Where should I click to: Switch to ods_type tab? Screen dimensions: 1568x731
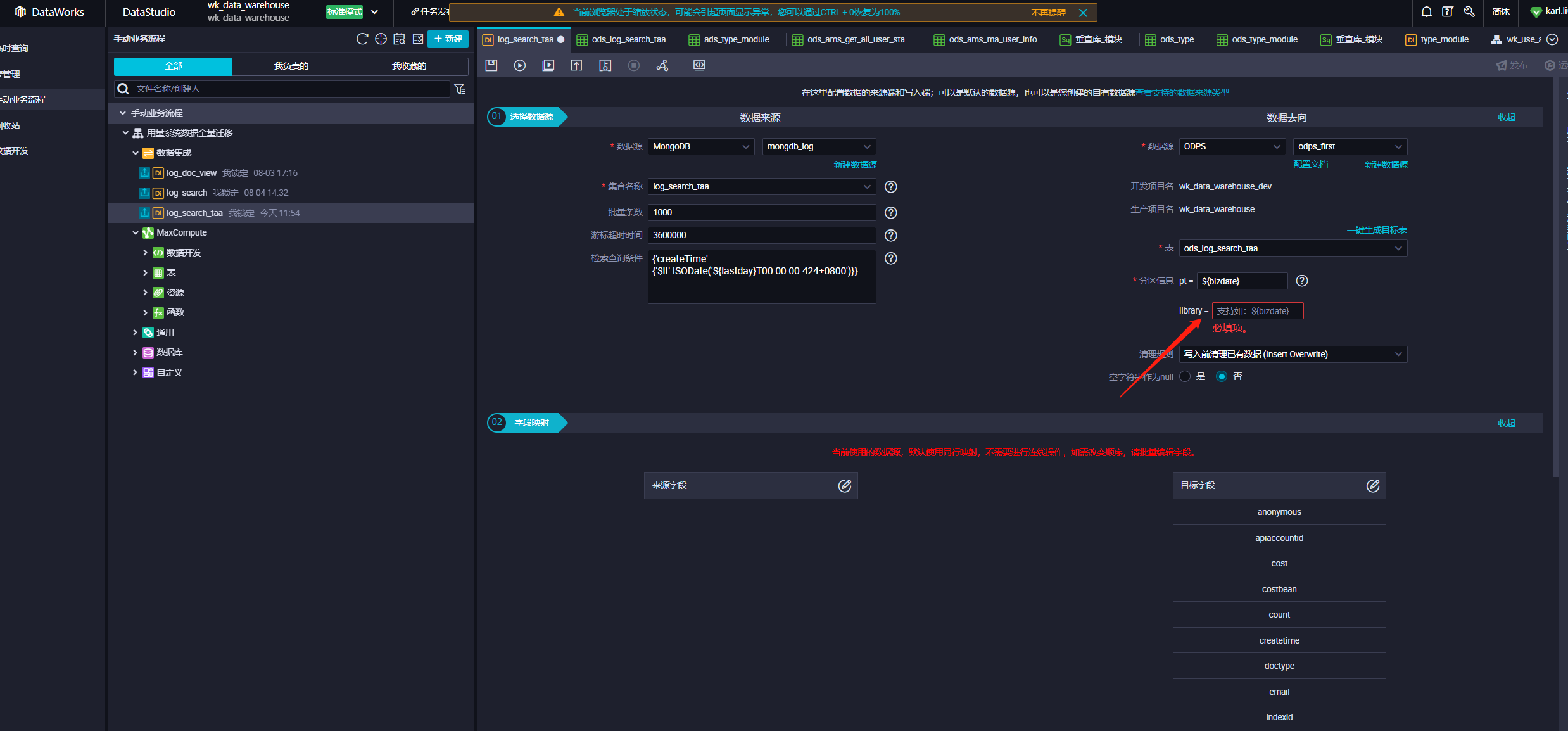click(1170, 39)
